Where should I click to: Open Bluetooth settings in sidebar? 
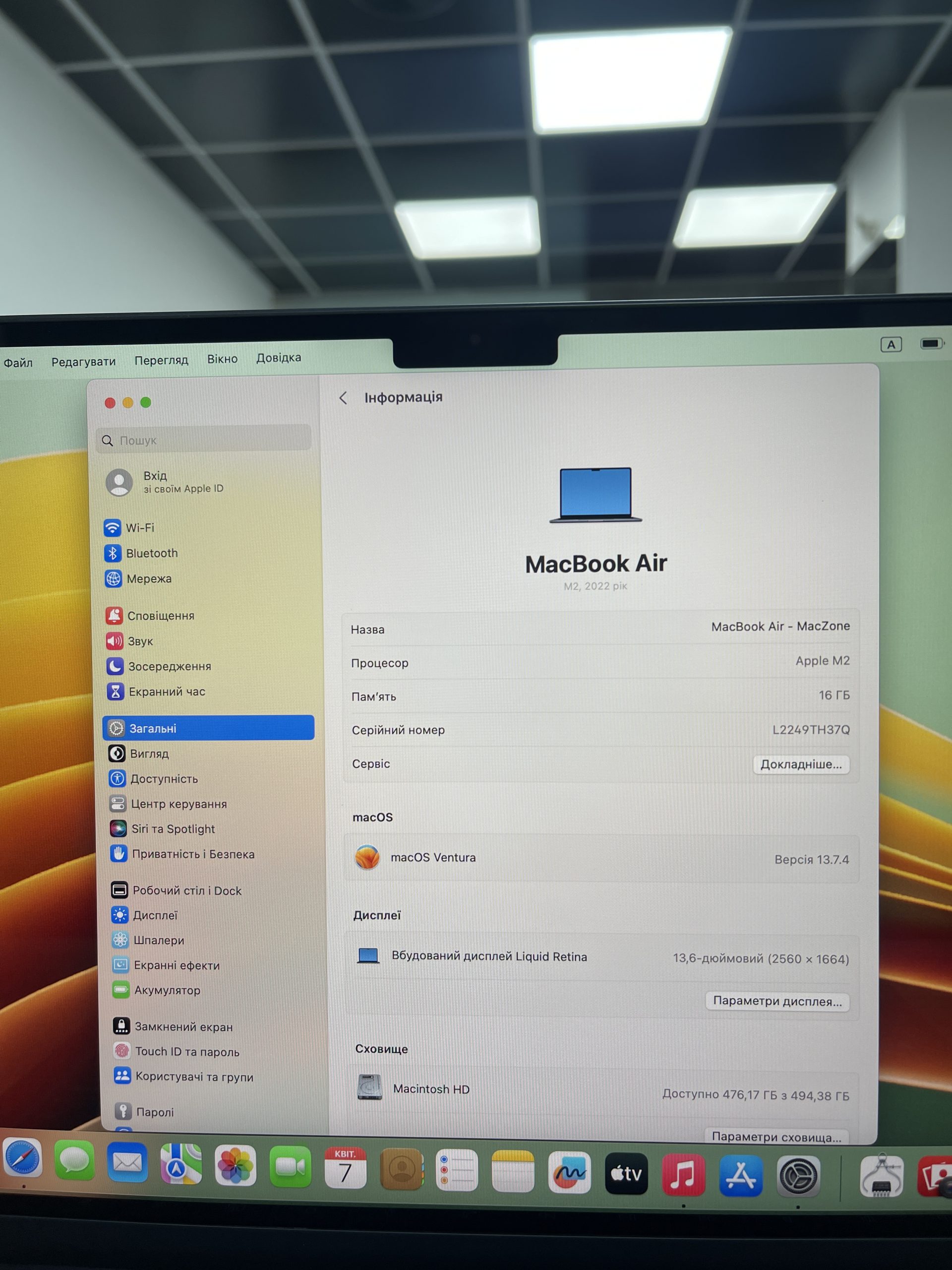coord(141,553)
